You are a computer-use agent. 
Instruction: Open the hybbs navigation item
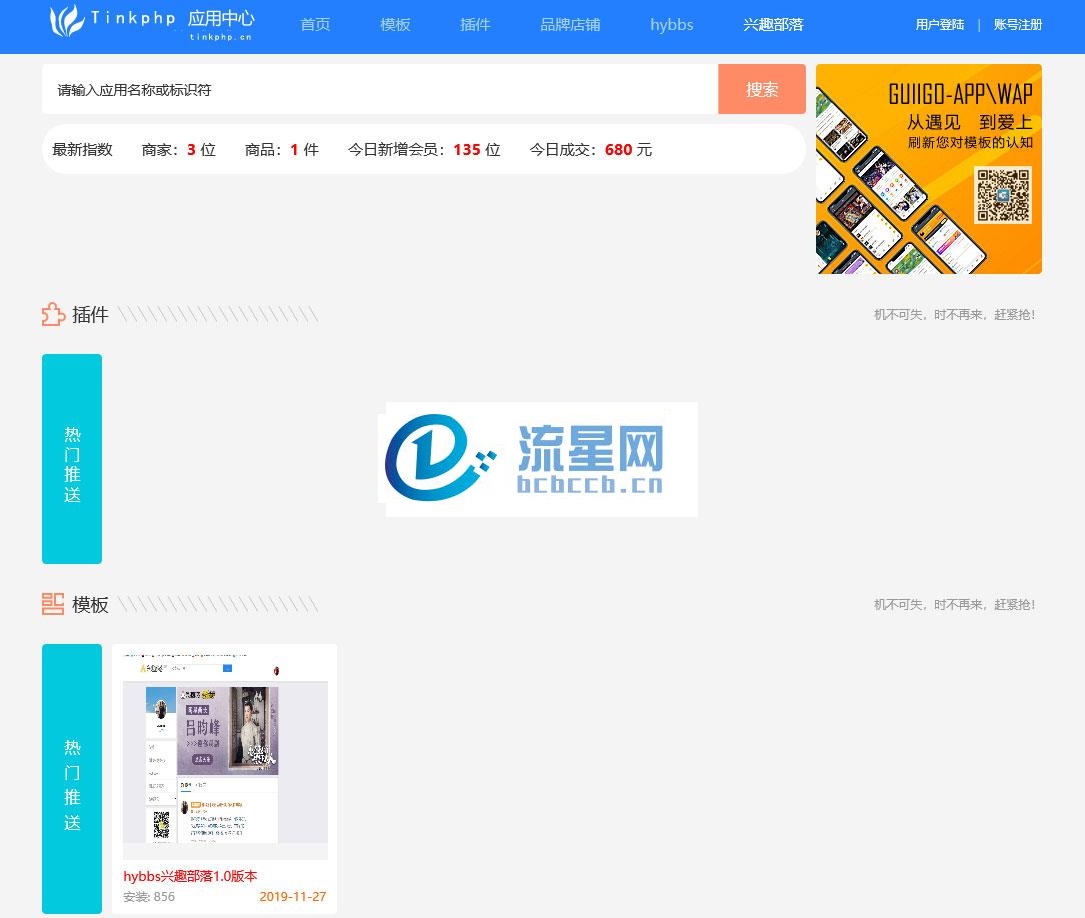tap(671, 25)
